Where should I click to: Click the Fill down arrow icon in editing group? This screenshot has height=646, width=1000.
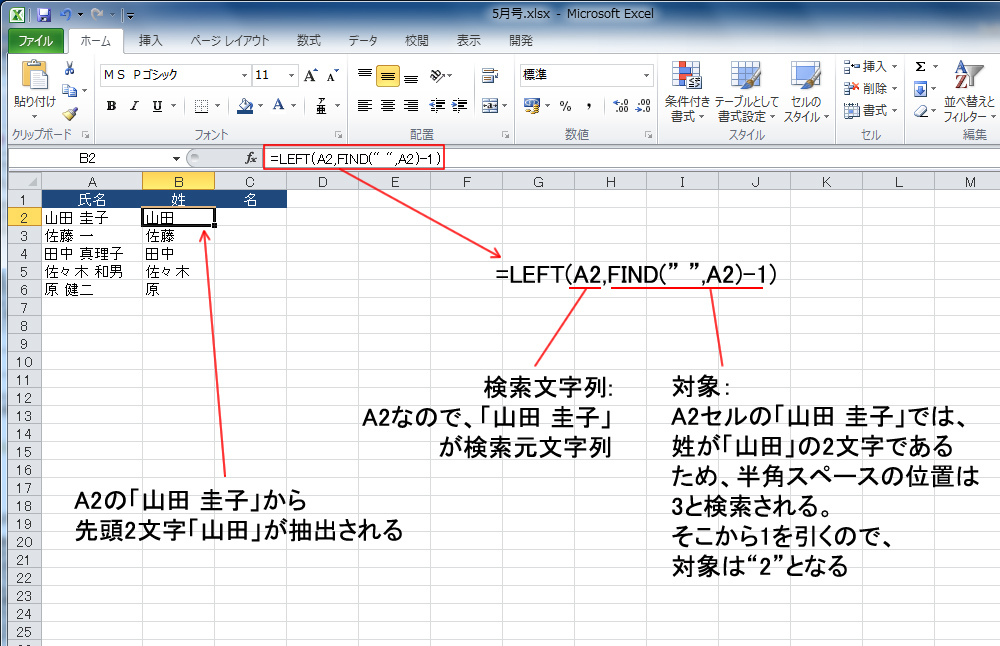pos(920,89)
